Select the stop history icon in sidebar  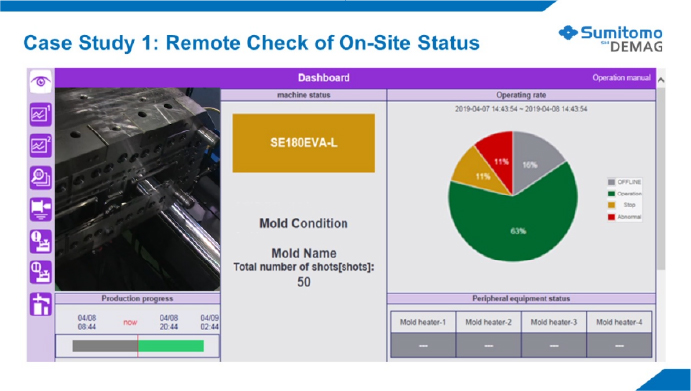point(41,272)
